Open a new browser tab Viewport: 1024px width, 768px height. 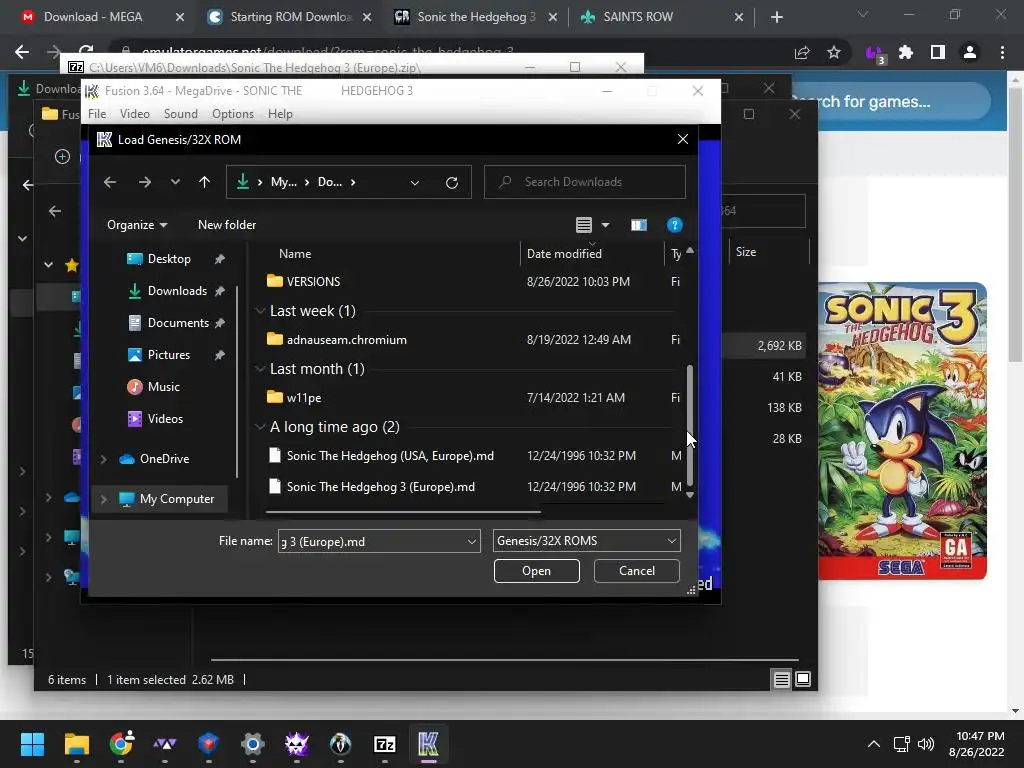point(776,17)
